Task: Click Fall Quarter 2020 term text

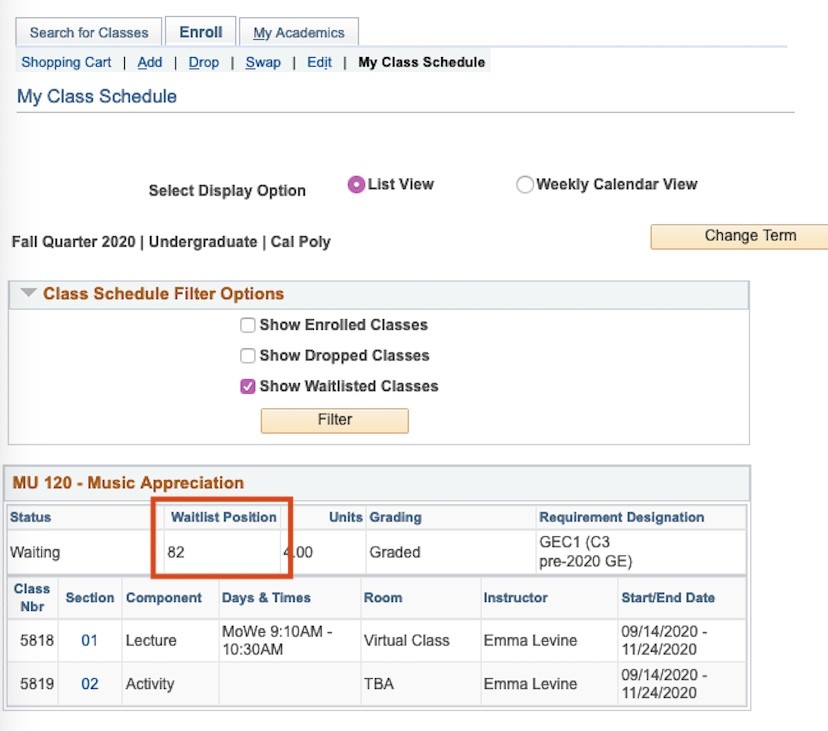Action: (x=73, y=241)
